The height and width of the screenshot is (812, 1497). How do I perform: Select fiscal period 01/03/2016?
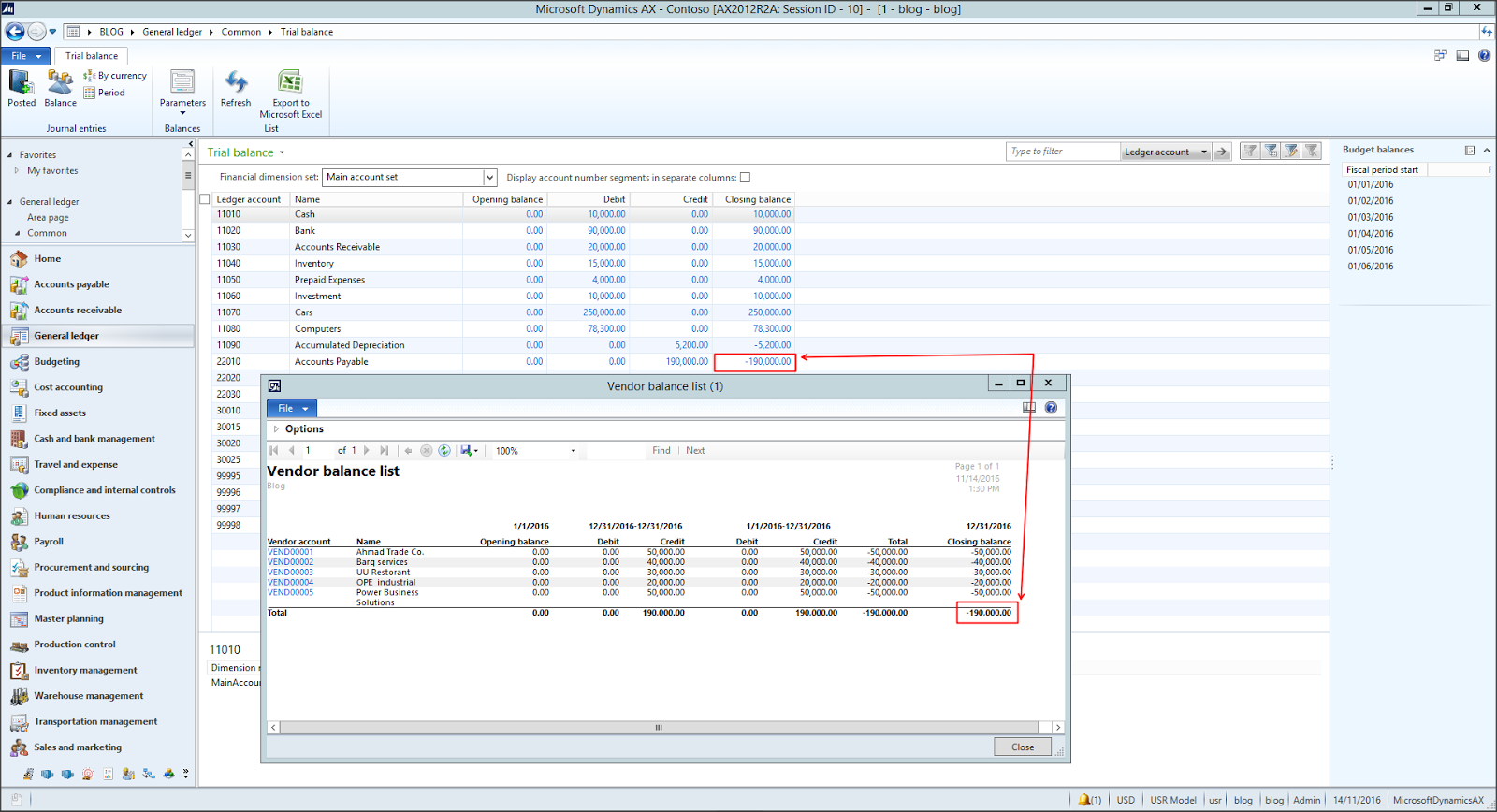(x=1370, y=217)
